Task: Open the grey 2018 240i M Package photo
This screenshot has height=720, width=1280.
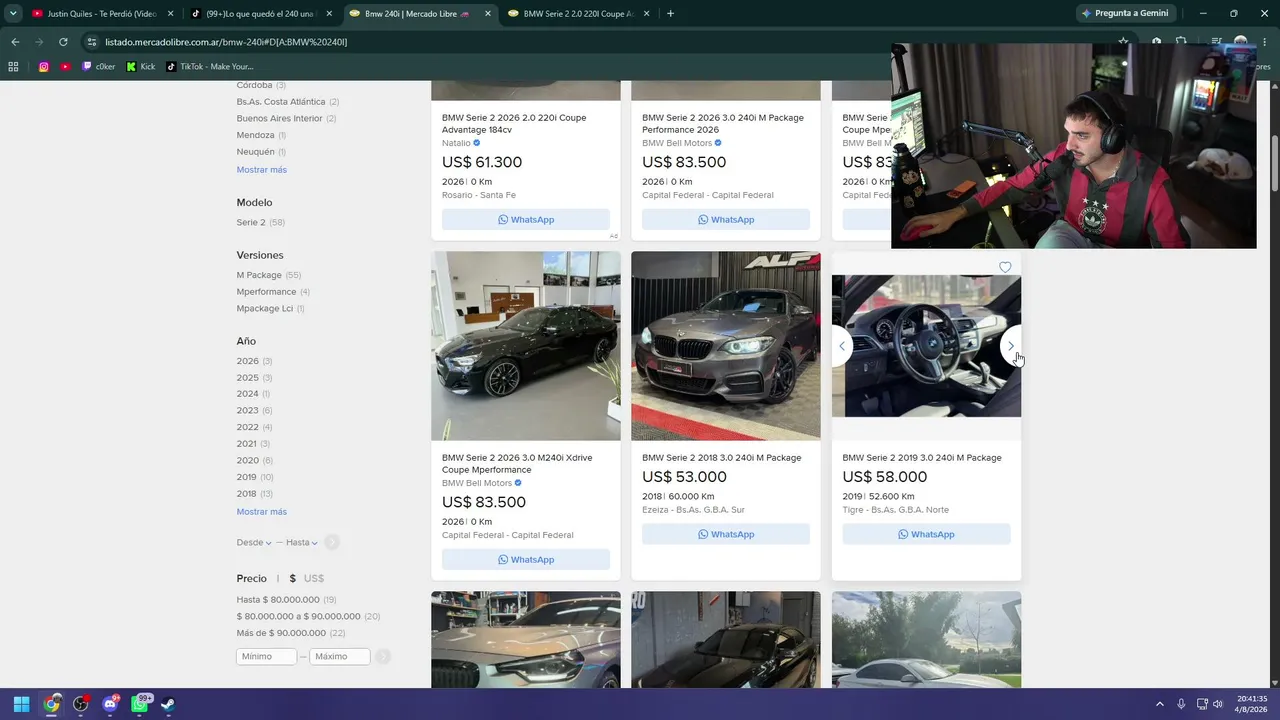Action: (726, 346)
